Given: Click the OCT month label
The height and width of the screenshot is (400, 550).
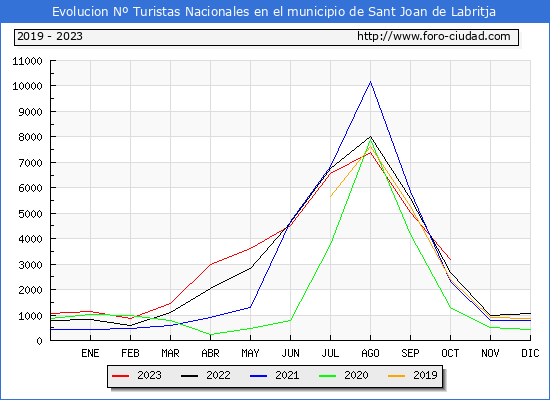Looking at the screenshot, I should [x=450, y=353].
